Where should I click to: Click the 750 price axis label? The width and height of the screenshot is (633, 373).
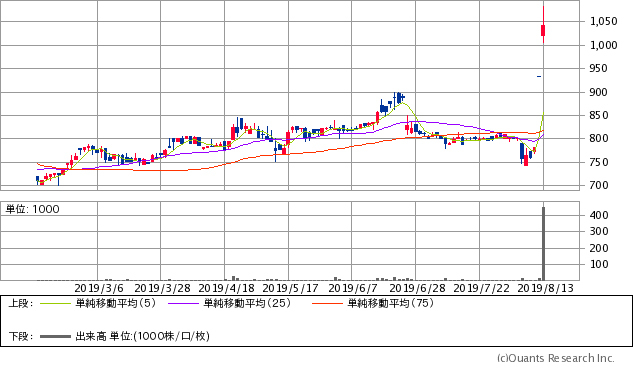(x=598, y=162)
